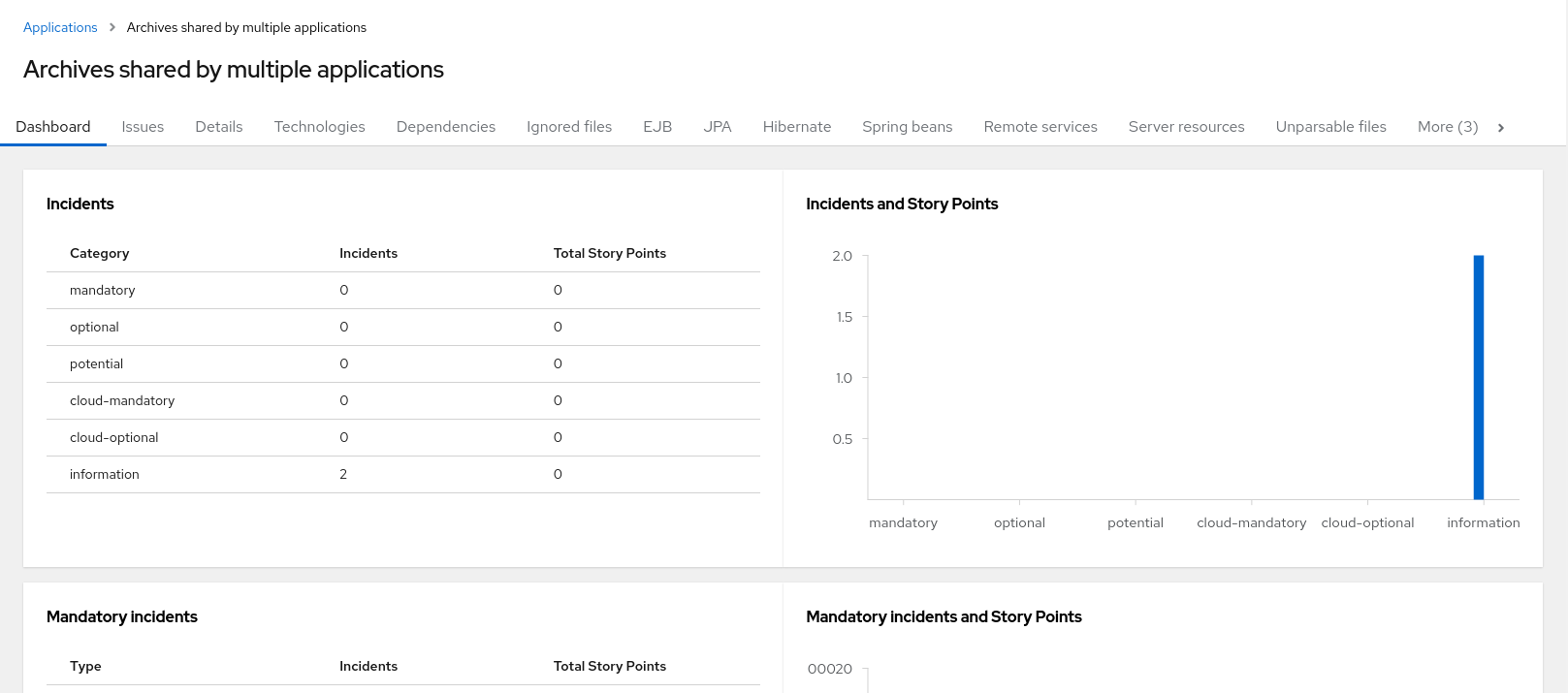Image resolution: width=1568 pixels, height=693 pixels.
Task: Click the Dashboard tab
Action: (53, 127)
